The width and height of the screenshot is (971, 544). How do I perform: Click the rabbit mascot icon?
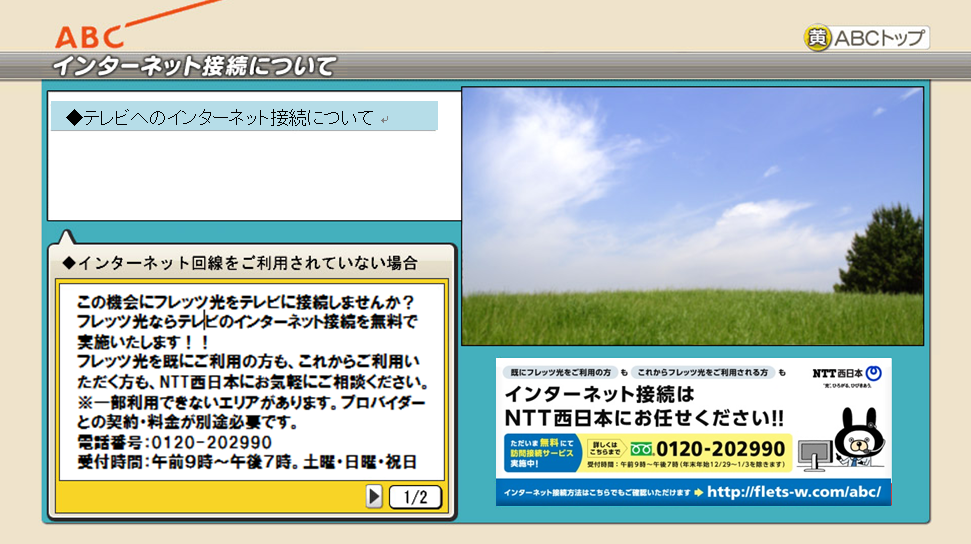(858, 437)
